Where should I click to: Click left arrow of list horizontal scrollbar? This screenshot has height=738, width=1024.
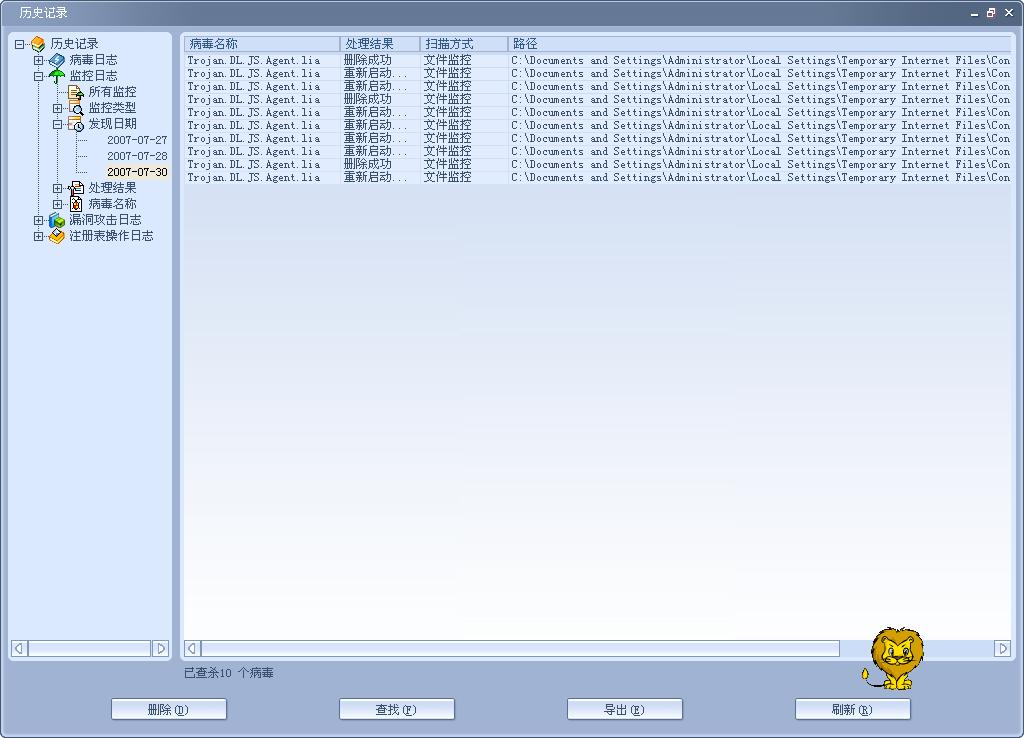(193, 649)
